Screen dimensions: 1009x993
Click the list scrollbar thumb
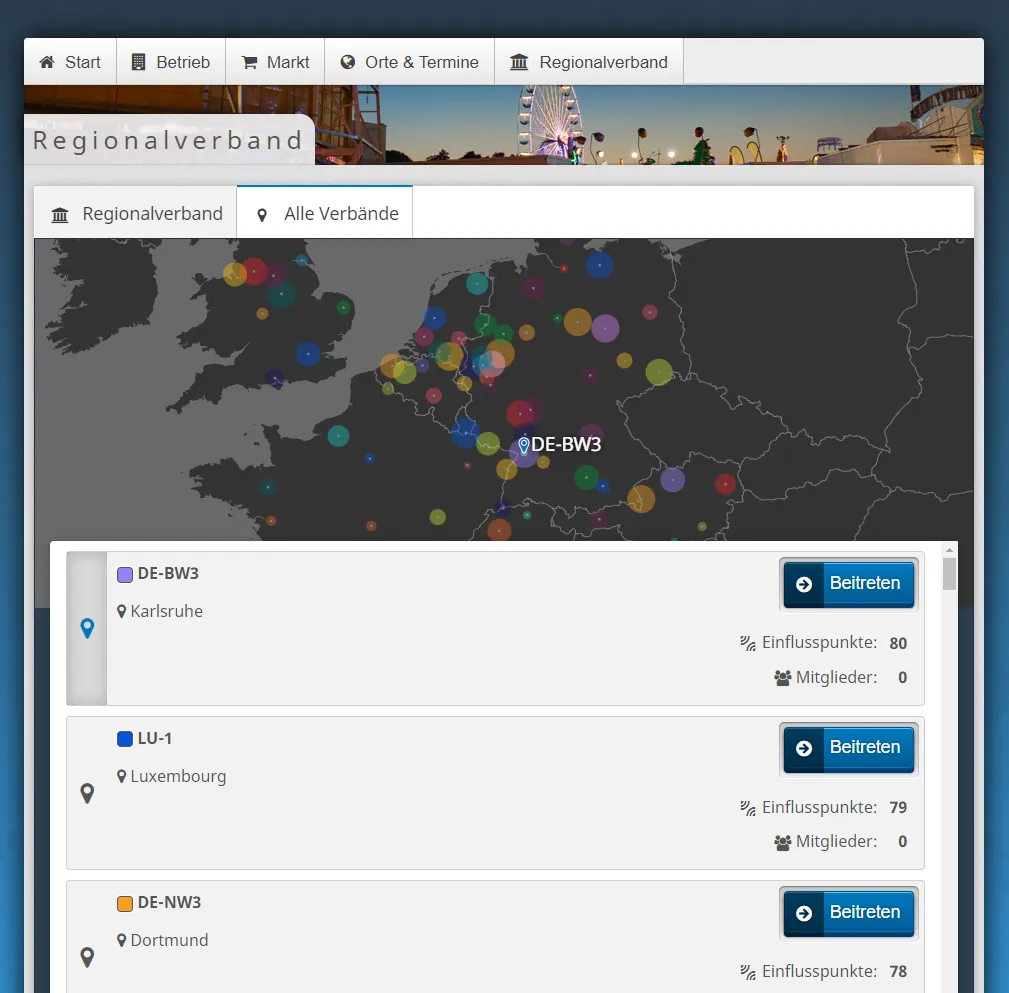[x=949, y=574]
